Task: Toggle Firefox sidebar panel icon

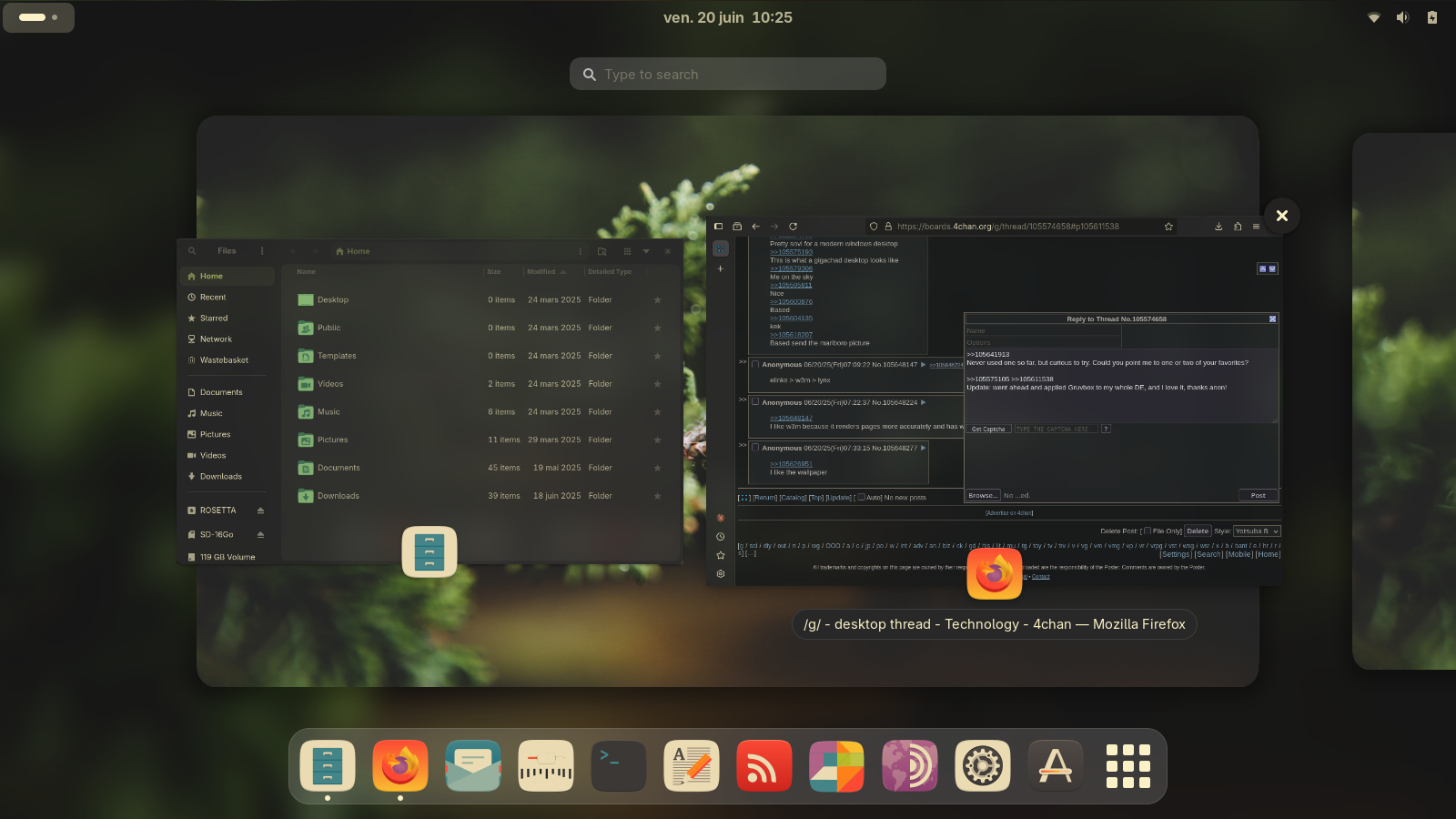Action: (x=719, y=227)
